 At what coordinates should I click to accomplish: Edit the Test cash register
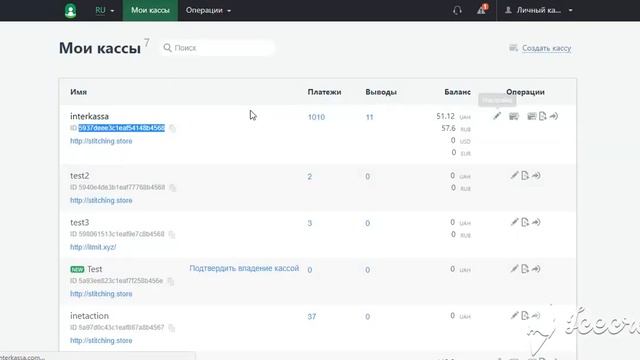click(x=514, y=269)
